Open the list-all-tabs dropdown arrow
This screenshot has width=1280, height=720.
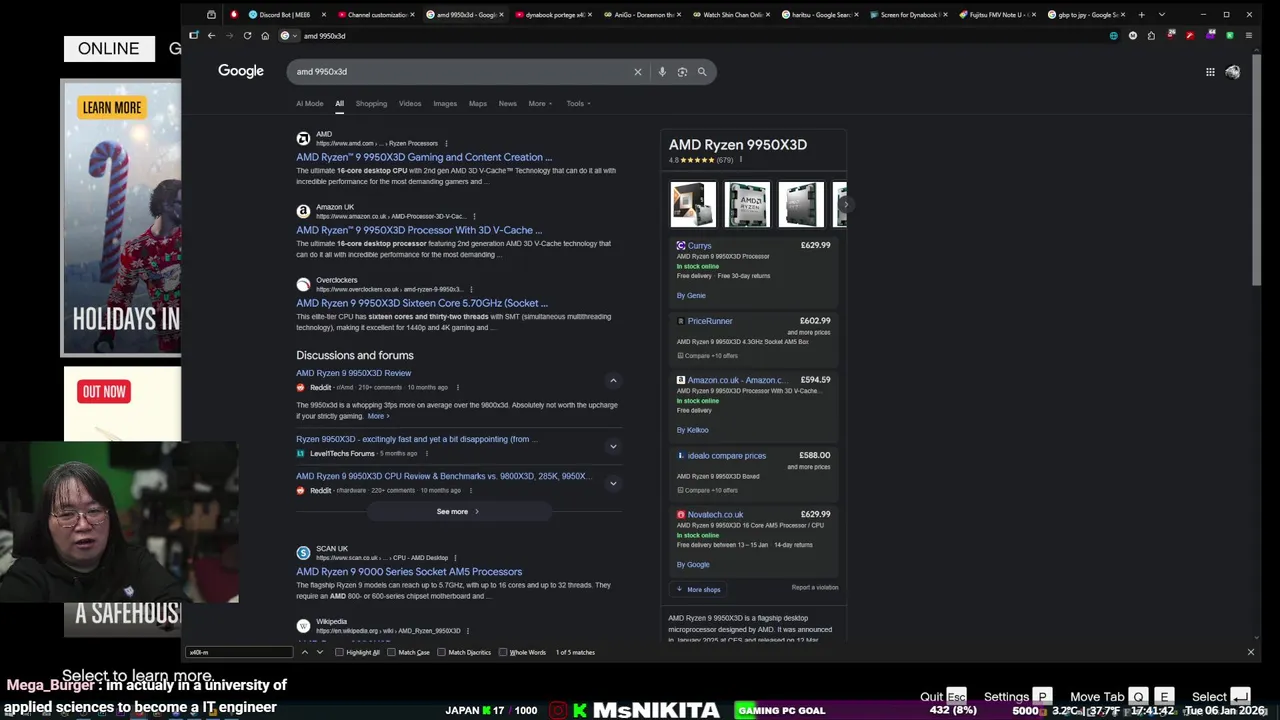(1161, 15)
